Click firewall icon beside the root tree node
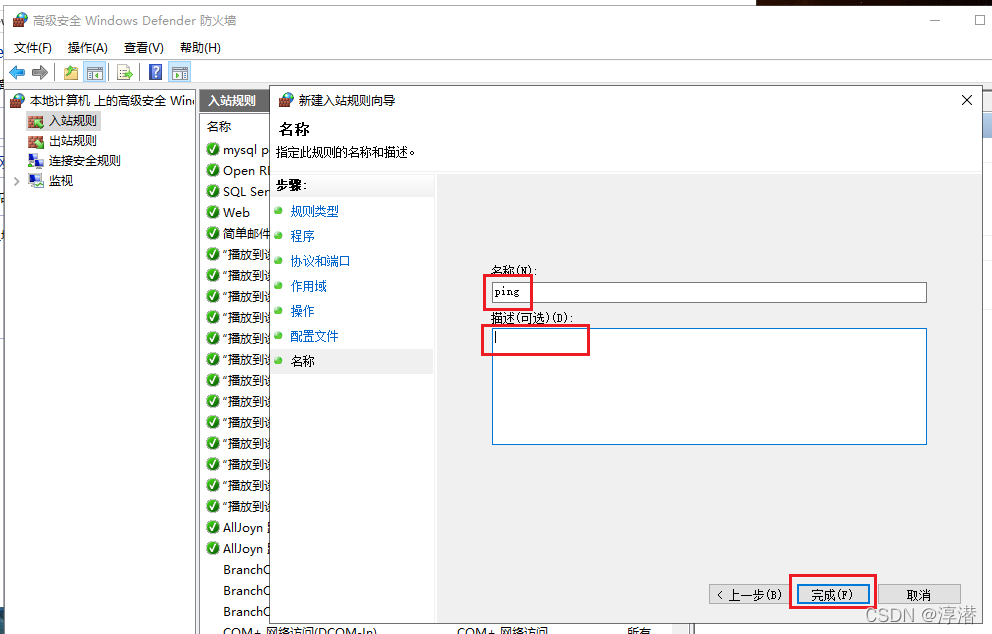This screenshot has height=634, width=992. tap(18, 101)
